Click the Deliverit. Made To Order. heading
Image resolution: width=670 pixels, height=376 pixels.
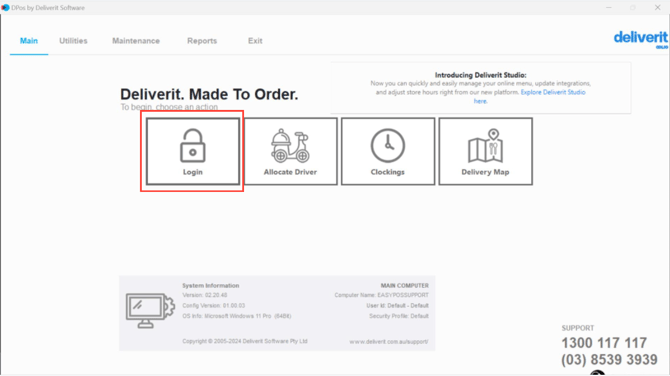209,94
